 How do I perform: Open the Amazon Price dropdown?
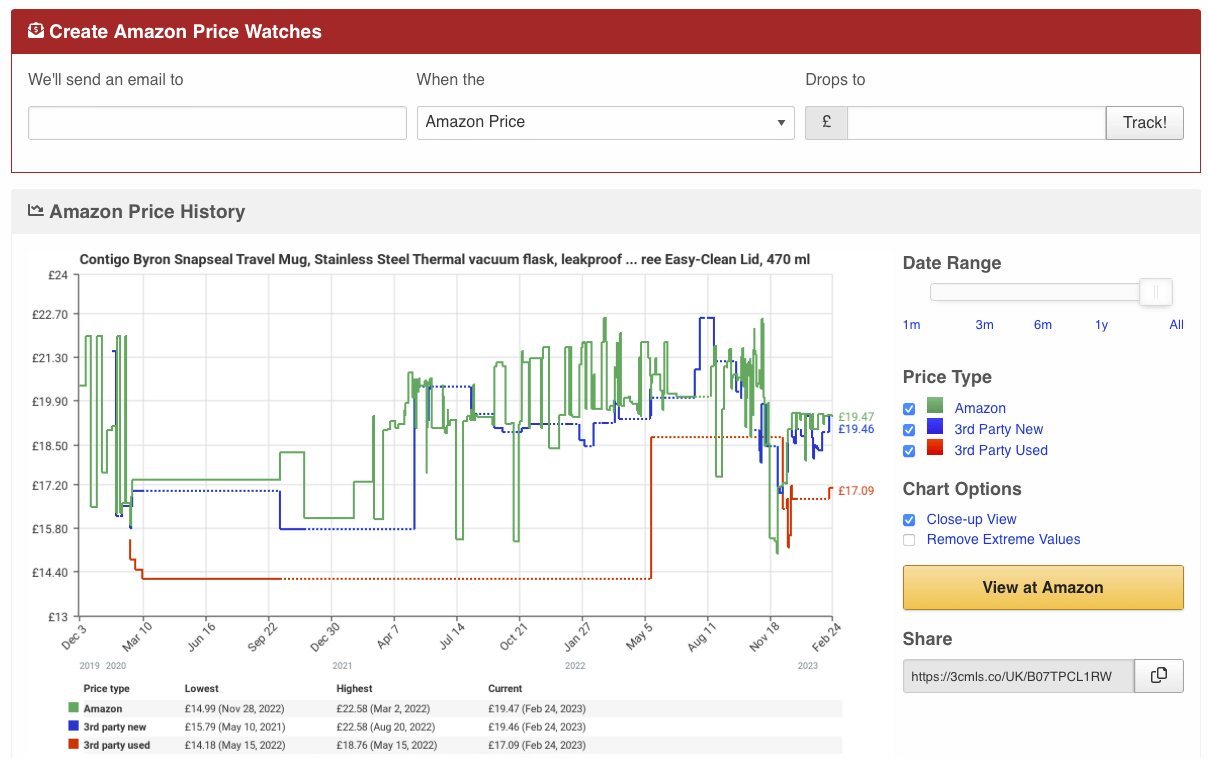pyautogui.click(x=605, y=122)
